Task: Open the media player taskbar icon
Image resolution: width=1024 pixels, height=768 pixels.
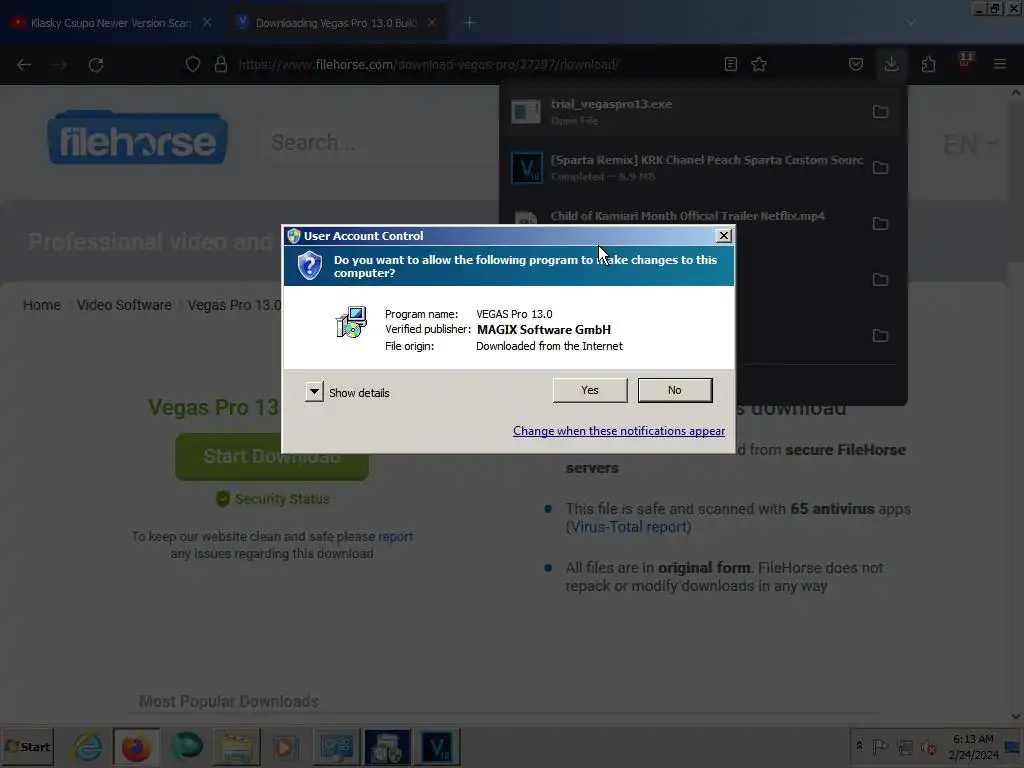Action: 285,747
